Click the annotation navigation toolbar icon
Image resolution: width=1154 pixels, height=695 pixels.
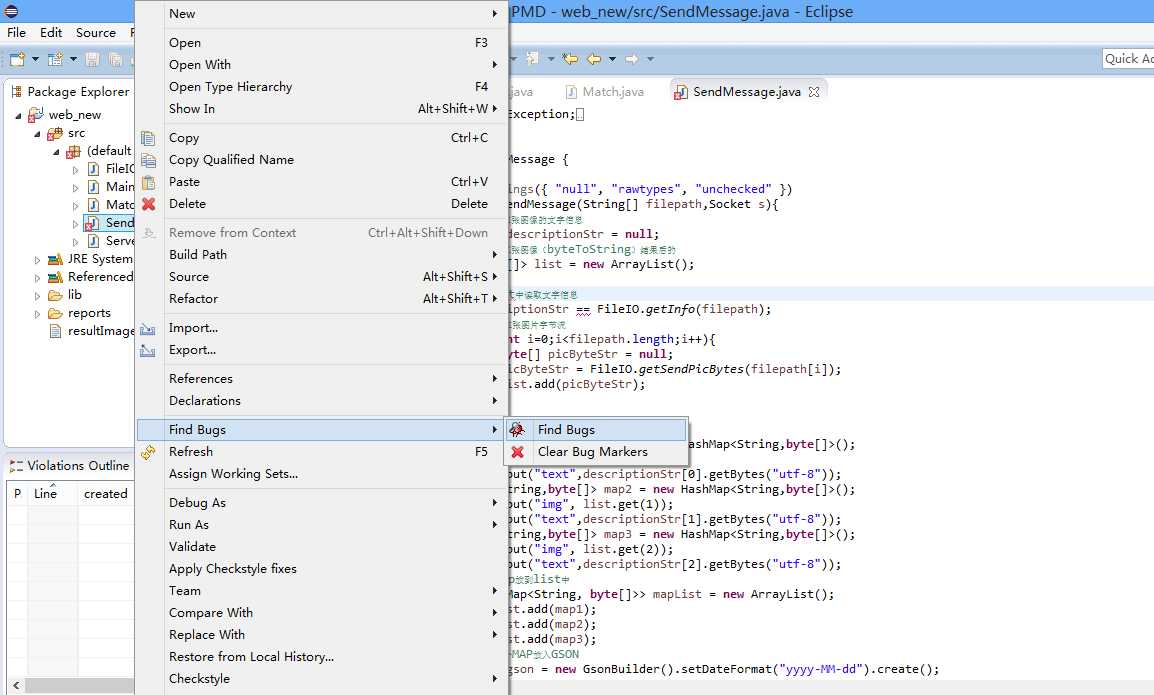tap(532, 58)
